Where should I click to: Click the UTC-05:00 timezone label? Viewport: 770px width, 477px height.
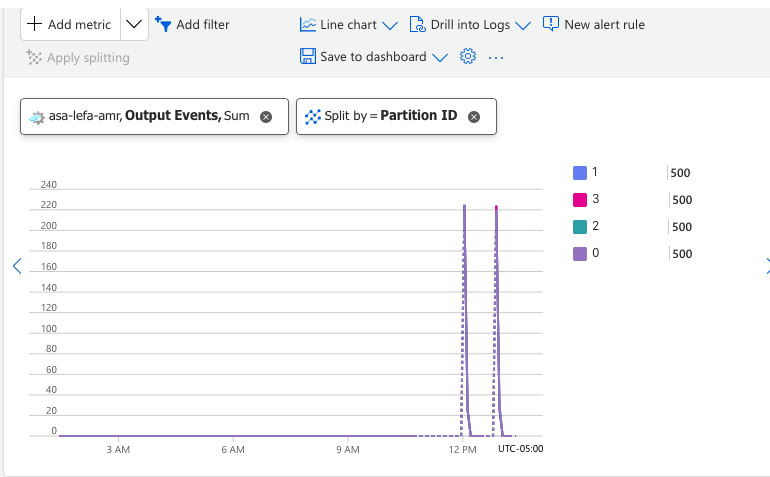(x=521, y=449)
